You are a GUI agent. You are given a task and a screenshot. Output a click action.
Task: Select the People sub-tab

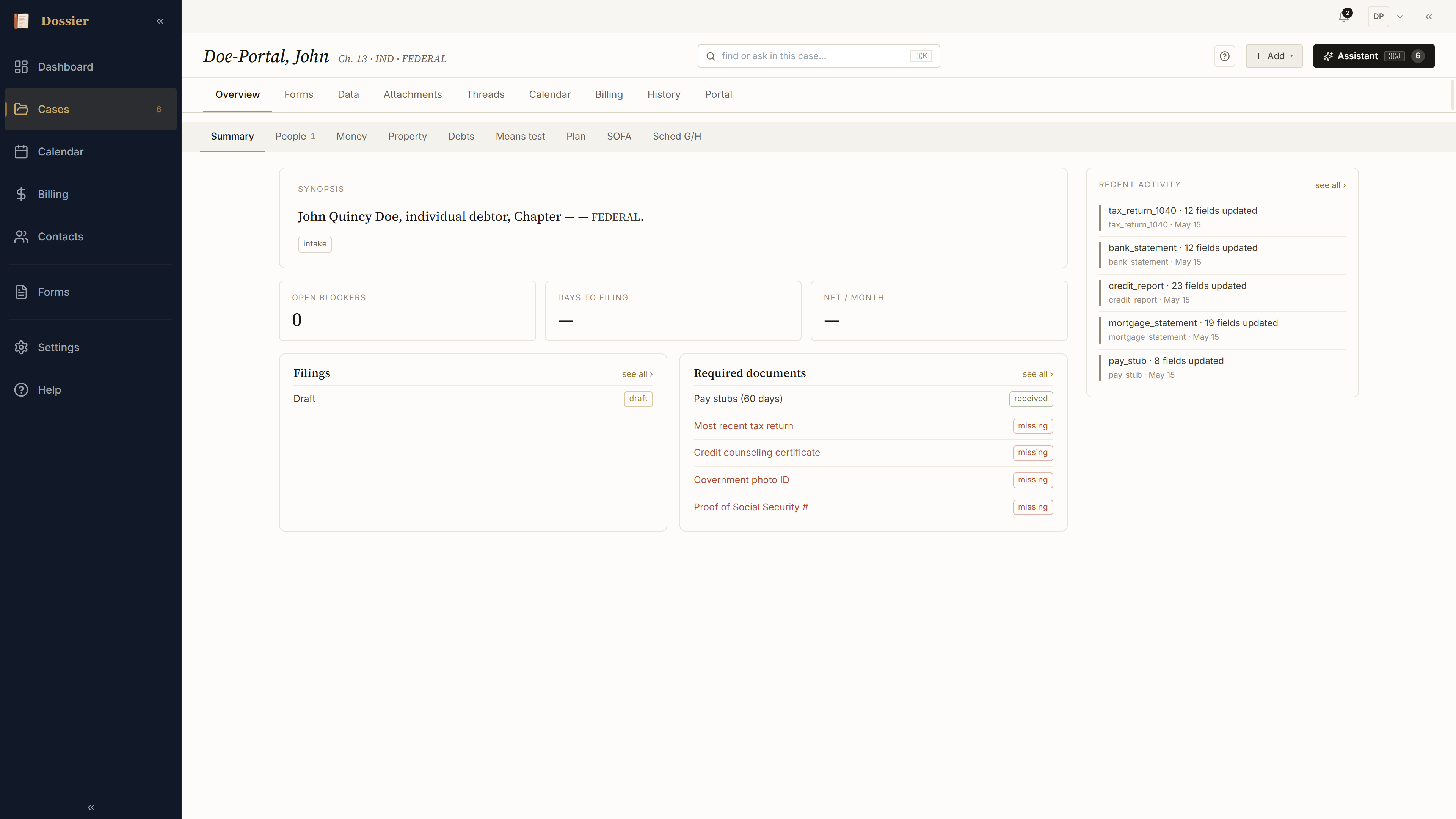tap(295, 136)
